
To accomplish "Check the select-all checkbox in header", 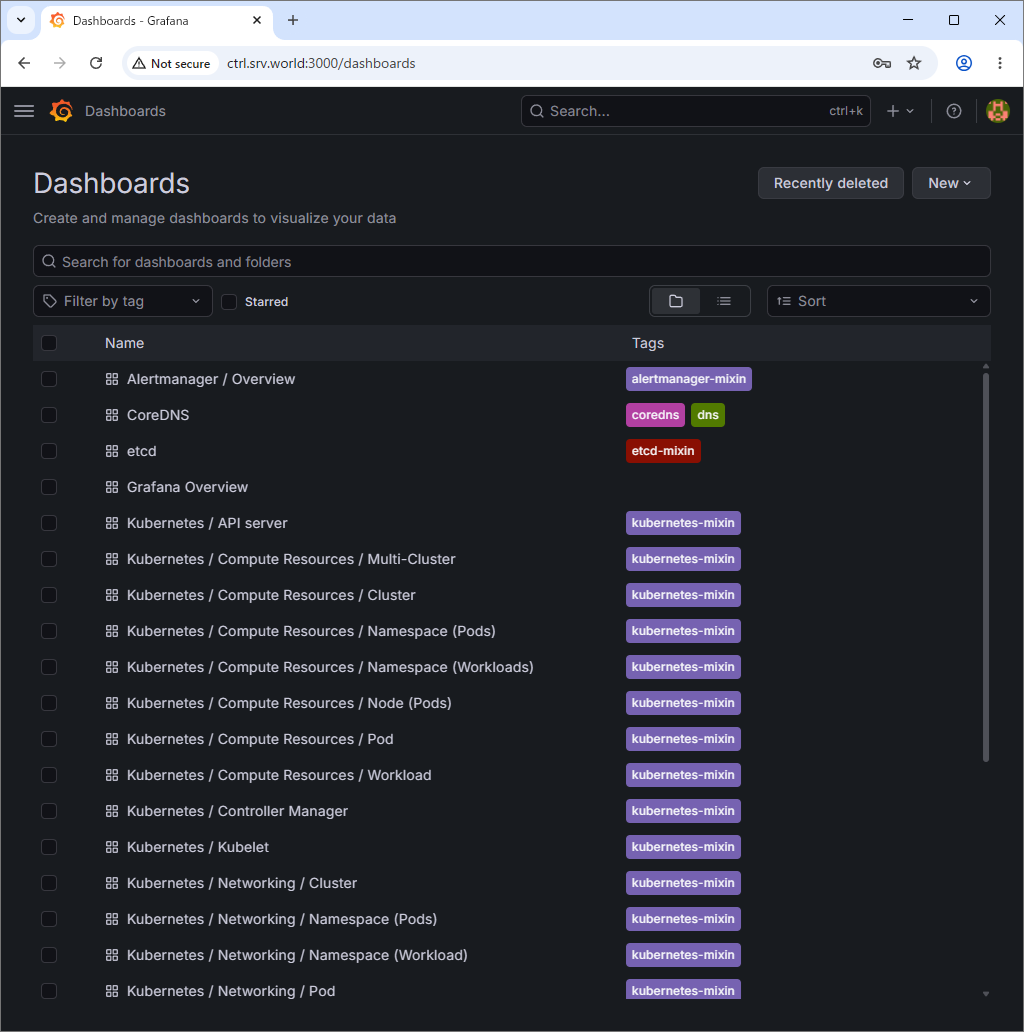I will [49, 344].
